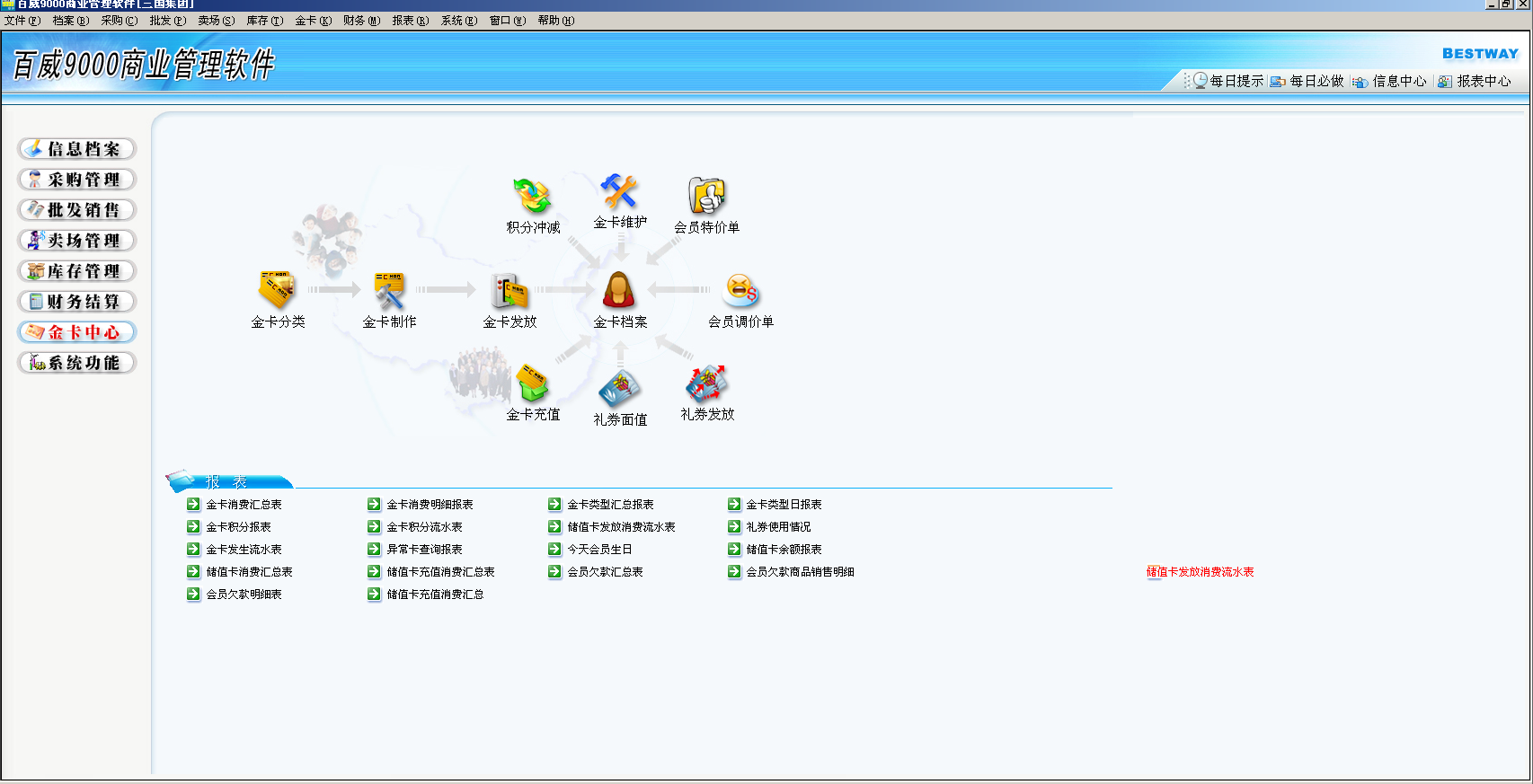Select 系统功能 in the sidebar

point(77,363)
